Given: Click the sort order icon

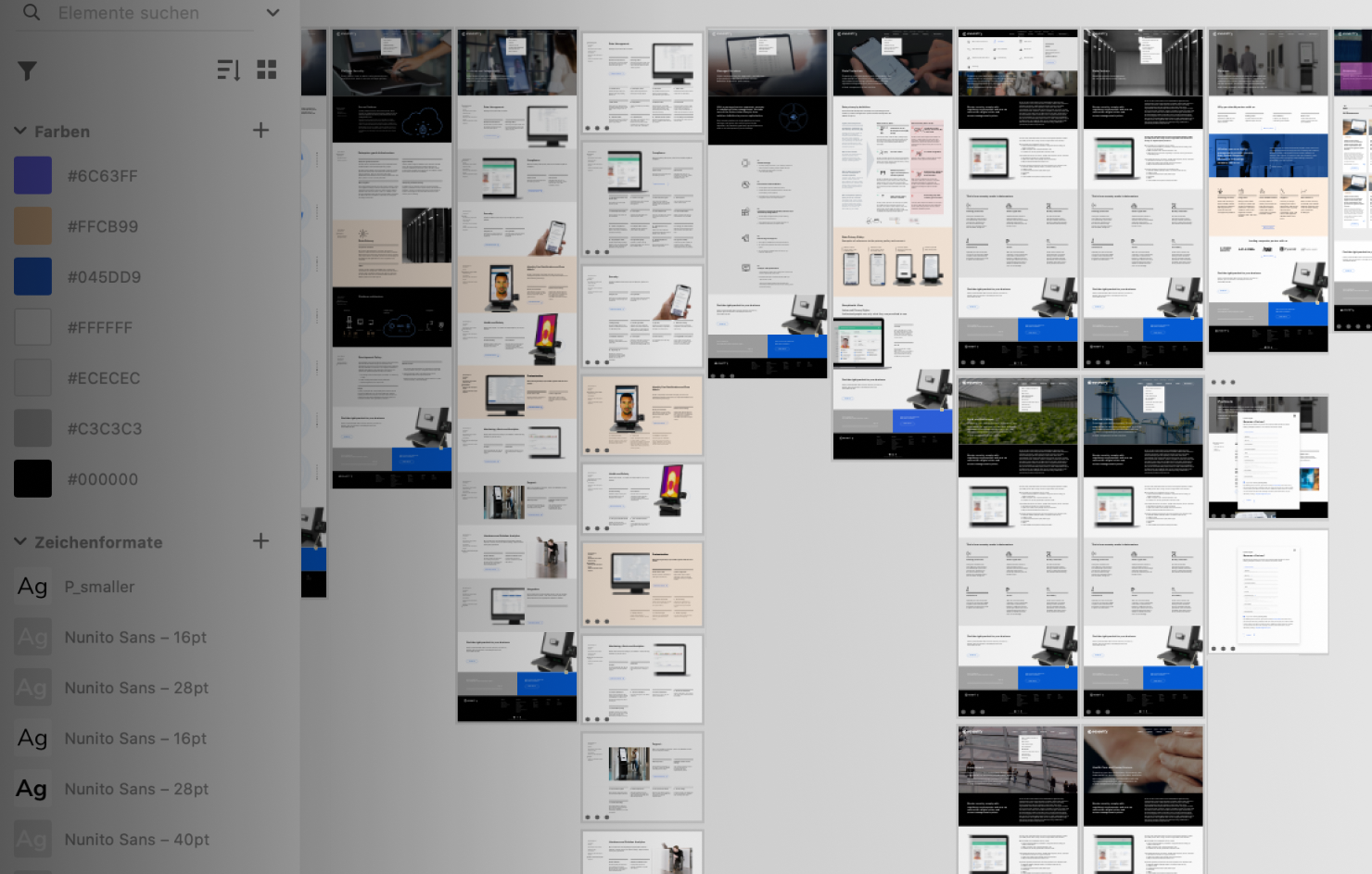Looking at the screenshot, I should [x=228, y=70].
